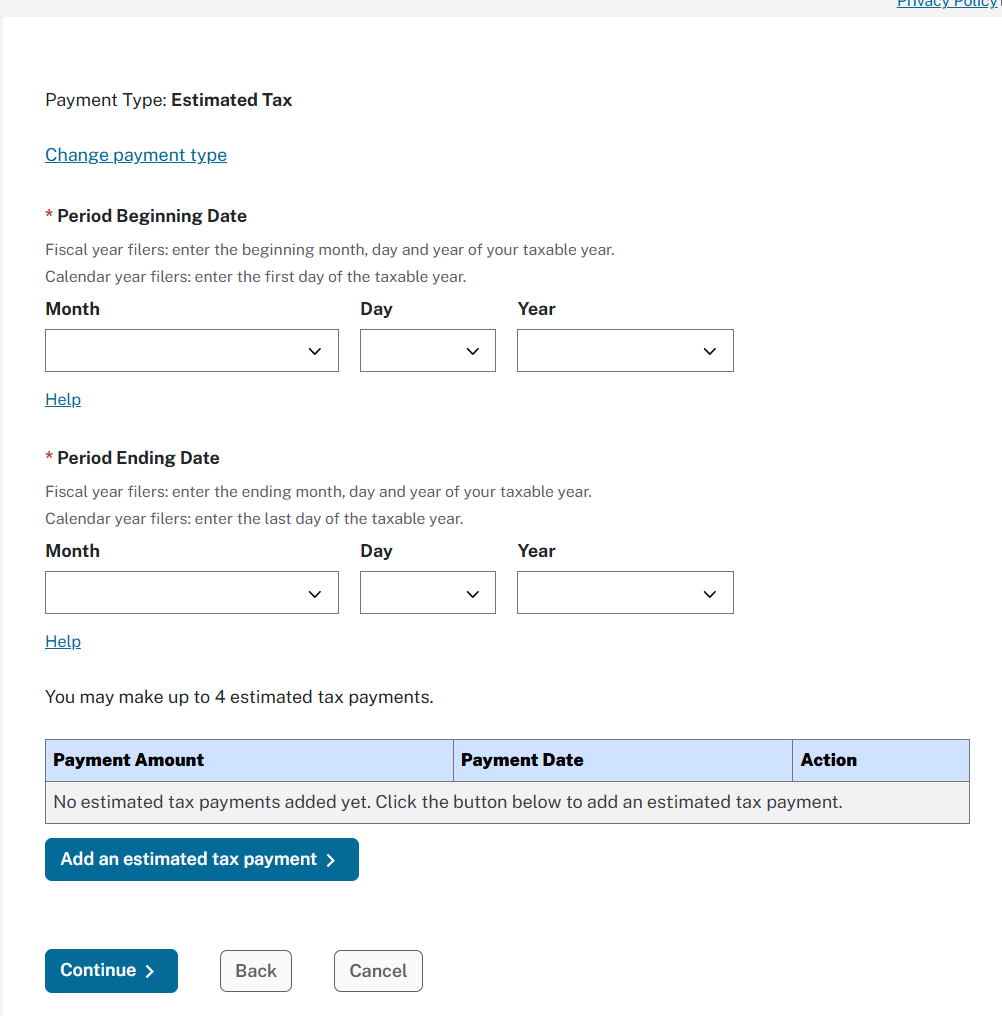This screenshot has width=1002, height=1016.
Task: Cancel the estimated tax payment form
Action: coord(378,971)
